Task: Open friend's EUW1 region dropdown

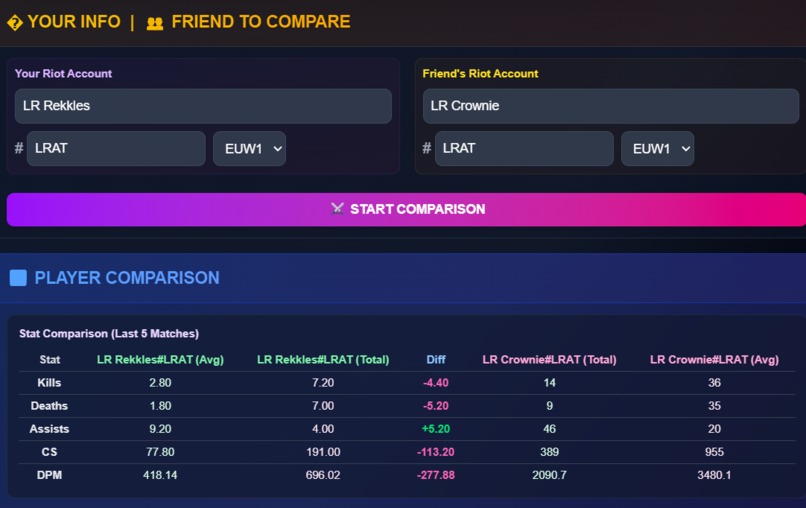Action: [657, 149]
